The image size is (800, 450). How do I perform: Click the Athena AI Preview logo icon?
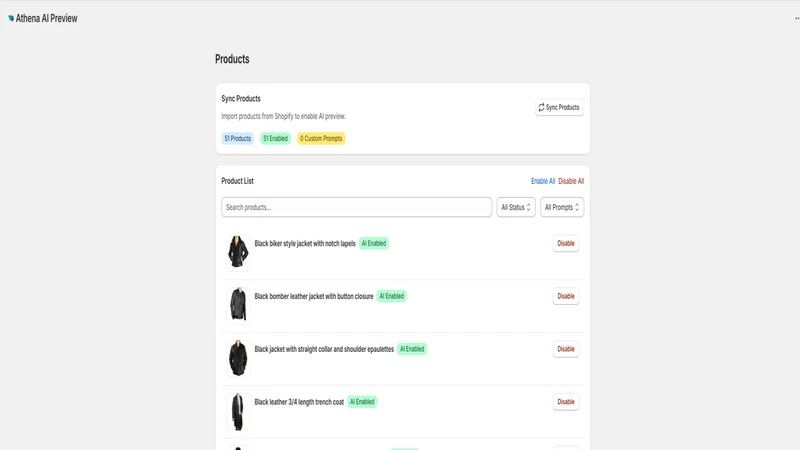pyautogui.click(x=11, y=18)
